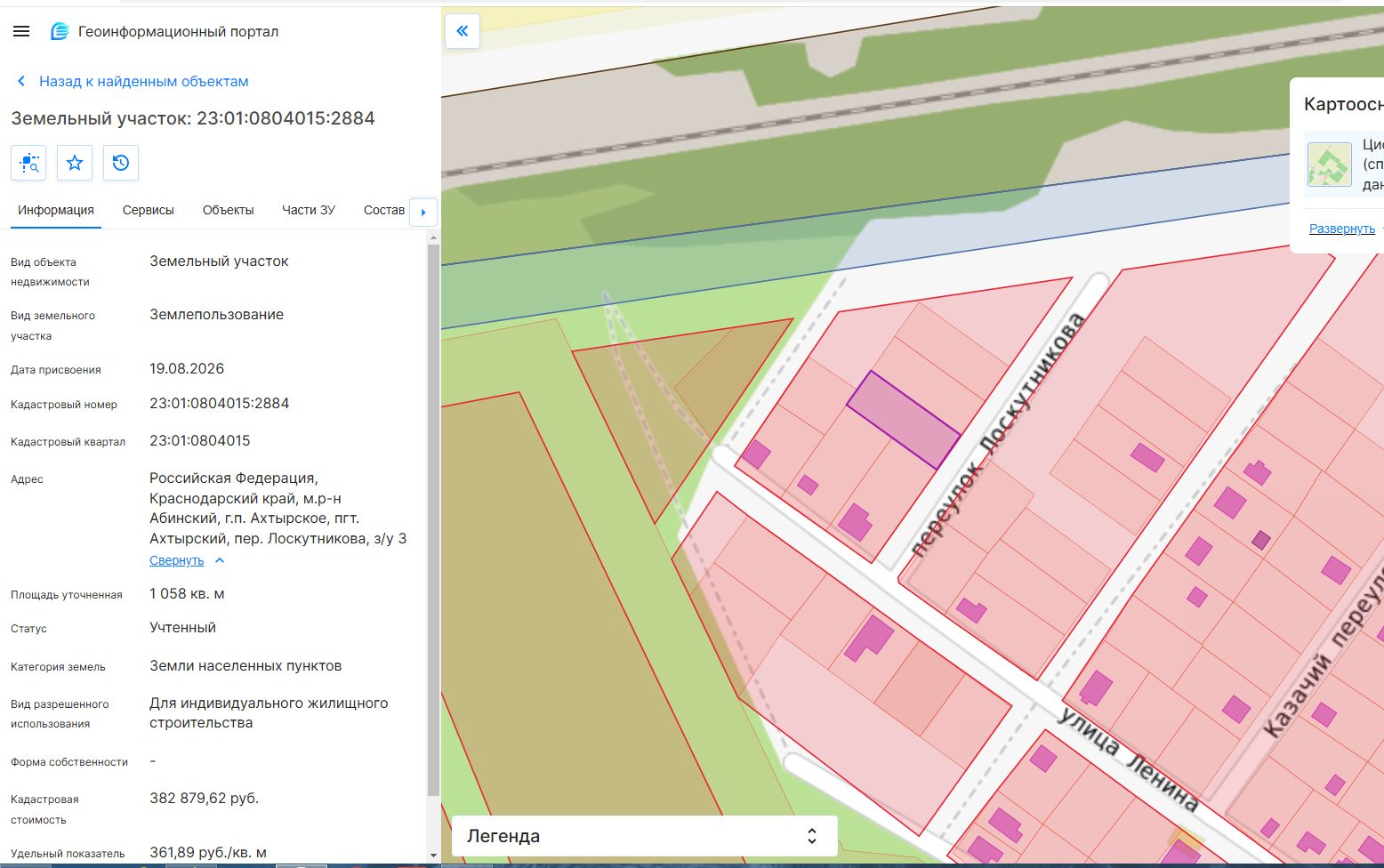Click the highlighted purple parcel on map

coord(903,419)
